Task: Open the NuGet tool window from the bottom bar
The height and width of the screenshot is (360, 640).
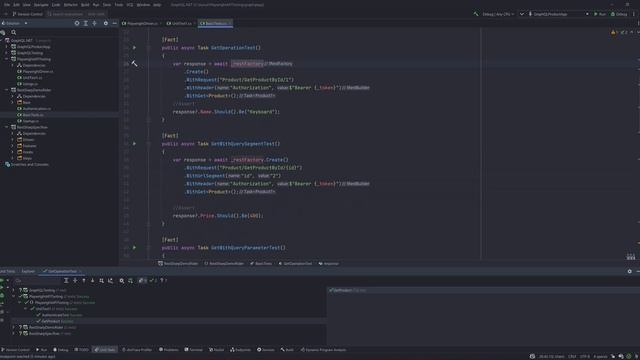Action: point(217,350)
